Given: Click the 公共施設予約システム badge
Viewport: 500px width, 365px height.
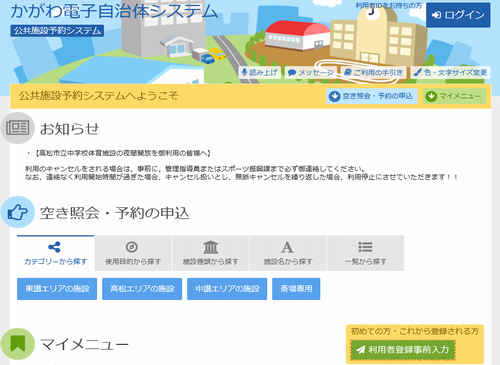Looking at the screenshot, I should (57, 31).
